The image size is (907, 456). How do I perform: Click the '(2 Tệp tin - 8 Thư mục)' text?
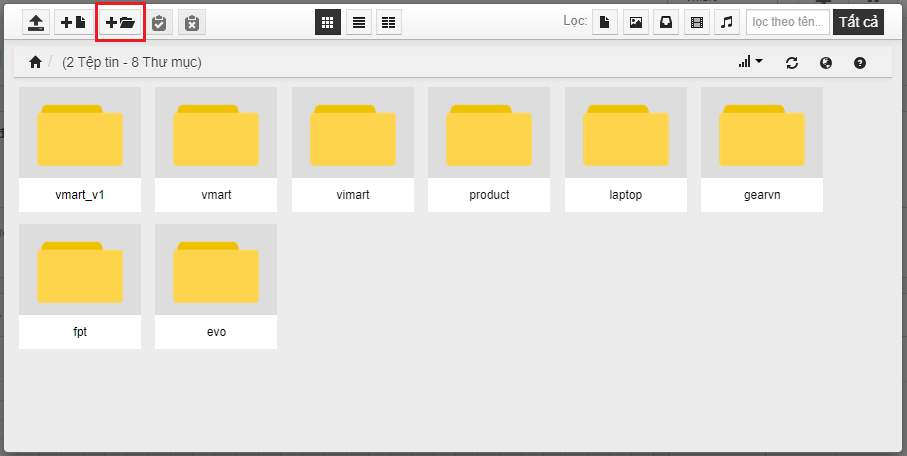click(132, 62)
